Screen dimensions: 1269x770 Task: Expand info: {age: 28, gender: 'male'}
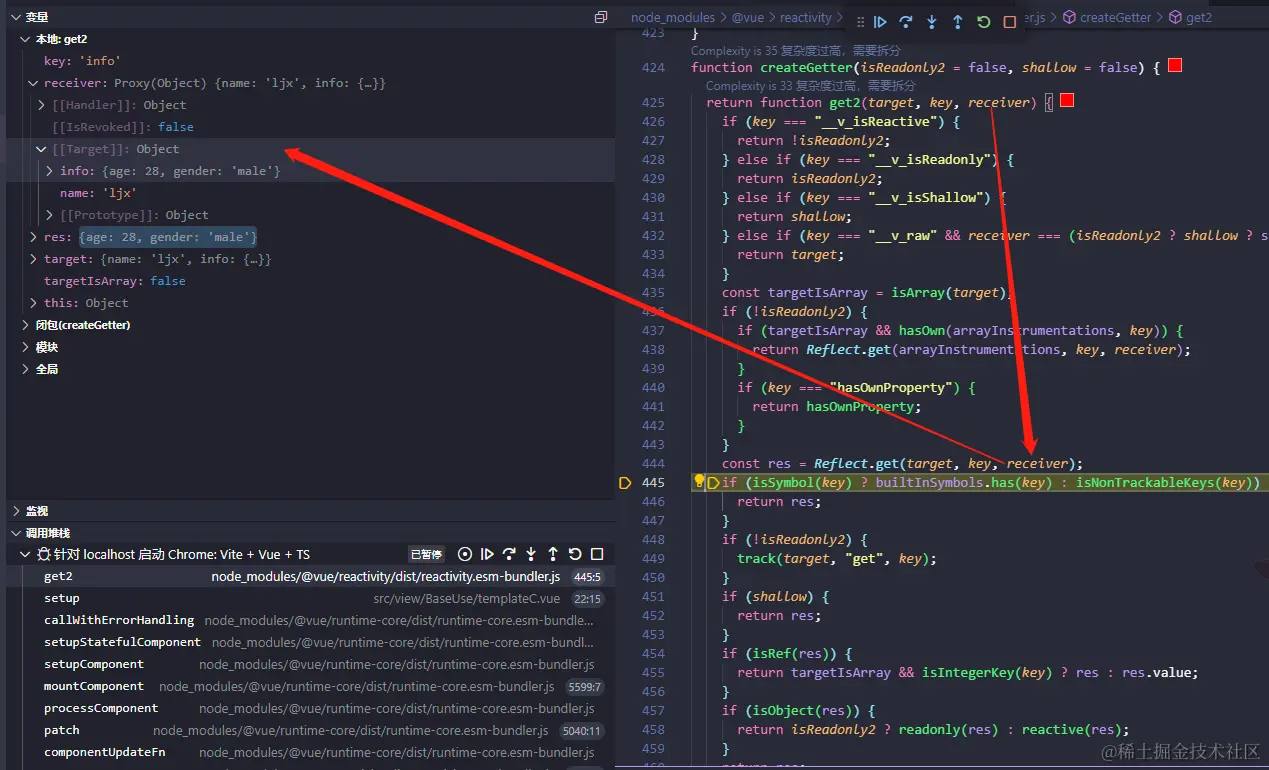[50, 171]
